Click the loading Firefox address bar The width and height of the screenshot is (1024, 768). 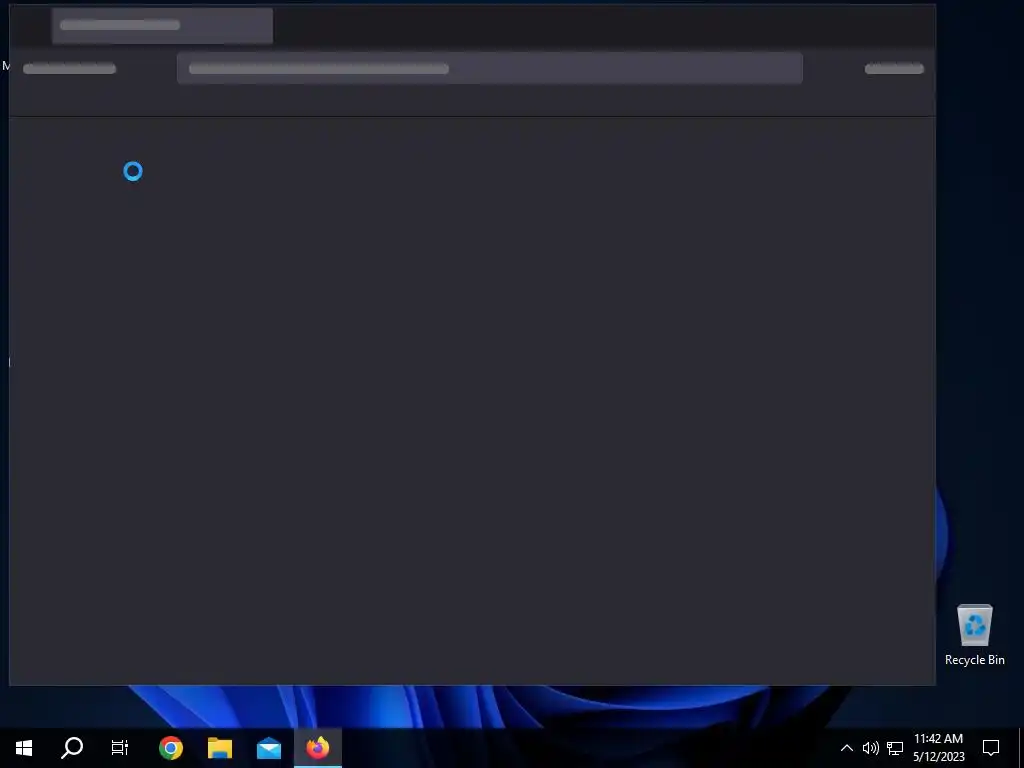(490, 69)
